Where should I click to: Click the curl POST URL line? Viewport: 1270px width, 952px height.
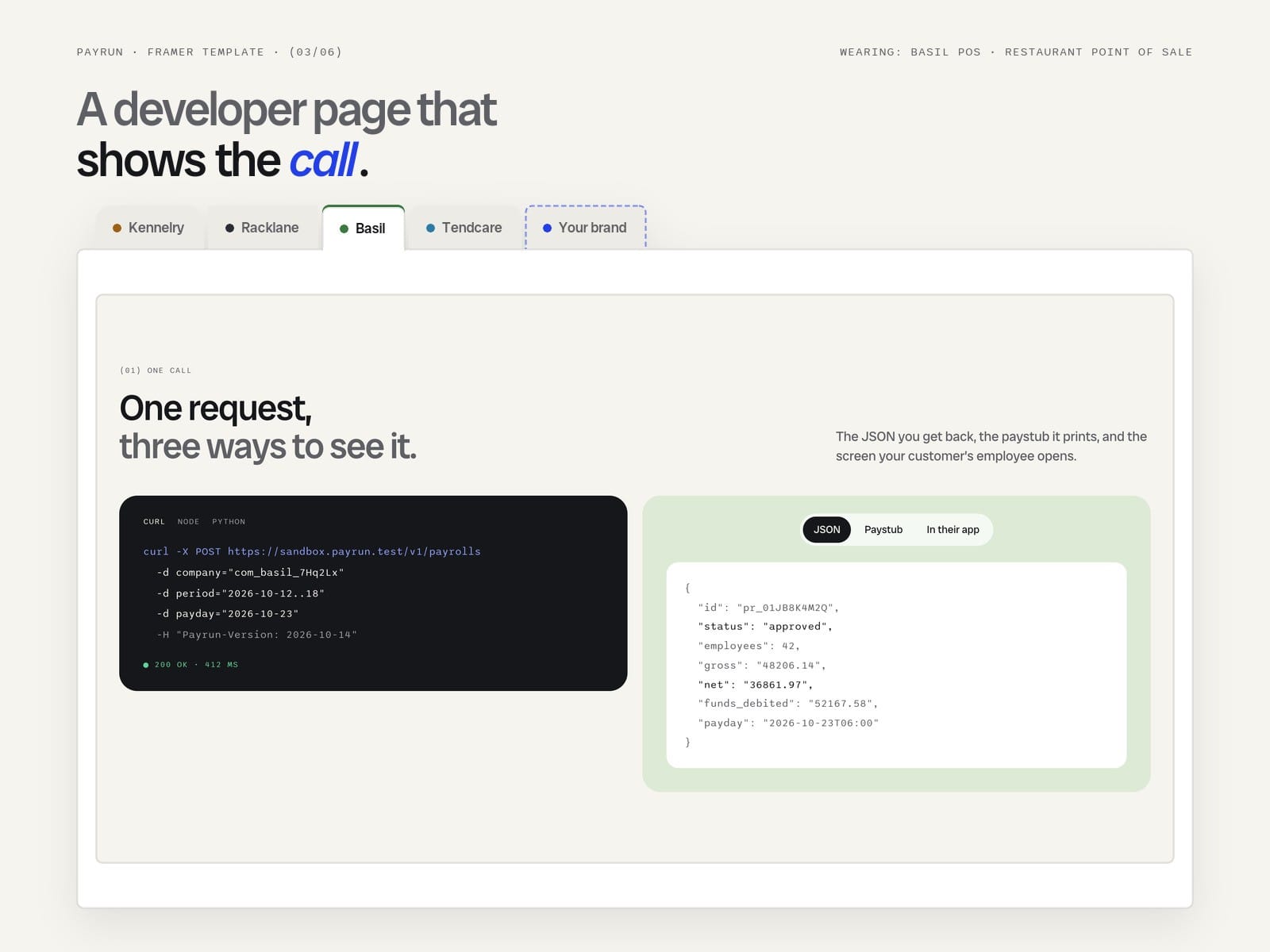[x=312, y=551]
